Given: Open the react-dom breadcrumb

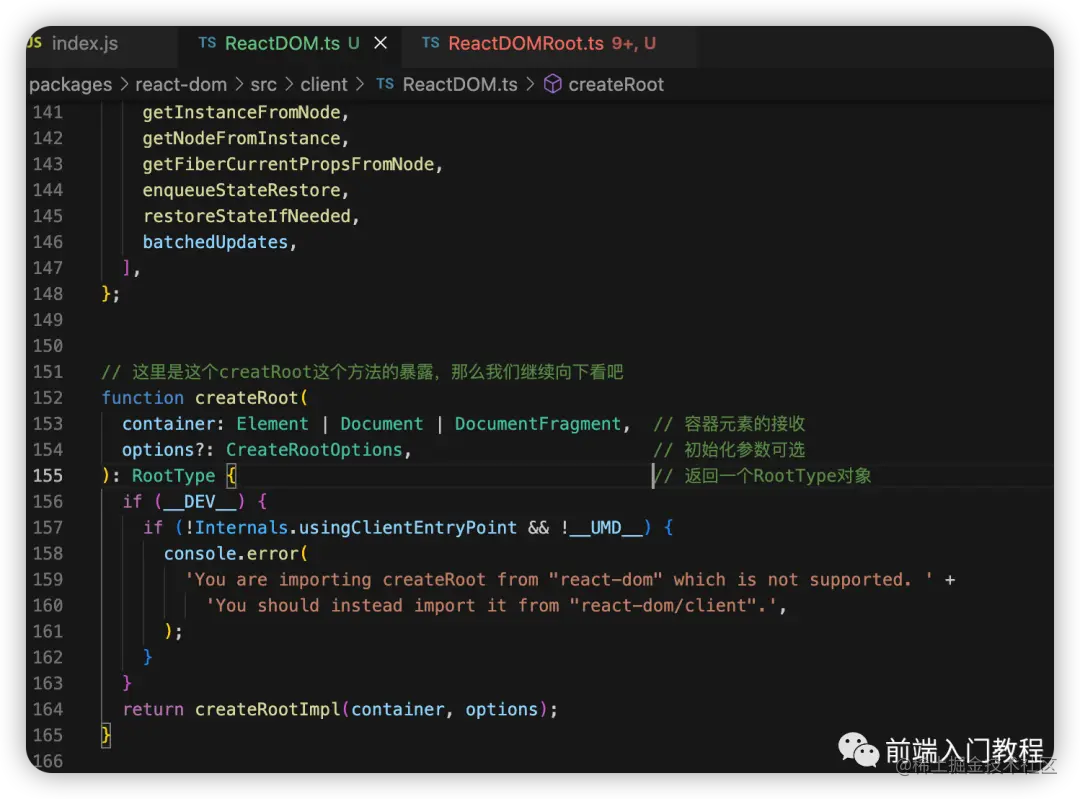Looking at the screenshot, I should click(181, 85).
